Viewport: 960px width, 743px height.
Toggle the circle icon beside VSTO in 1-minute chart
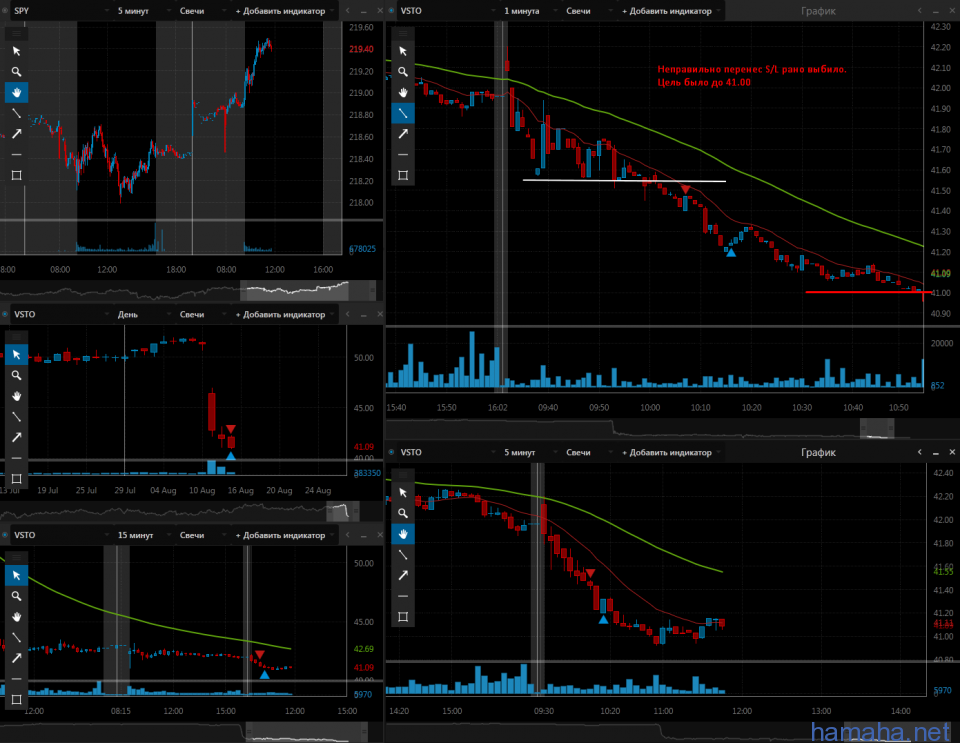coord(392,11)
